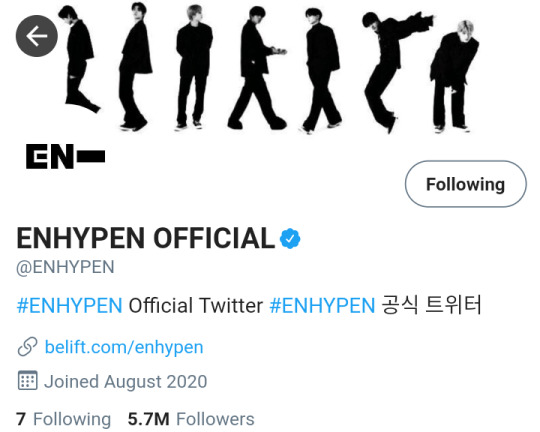This screenshot has width=540, height=432.
Task: Click the ENHYPEN OFFICIAL profile name
Action: click(146, 238)
